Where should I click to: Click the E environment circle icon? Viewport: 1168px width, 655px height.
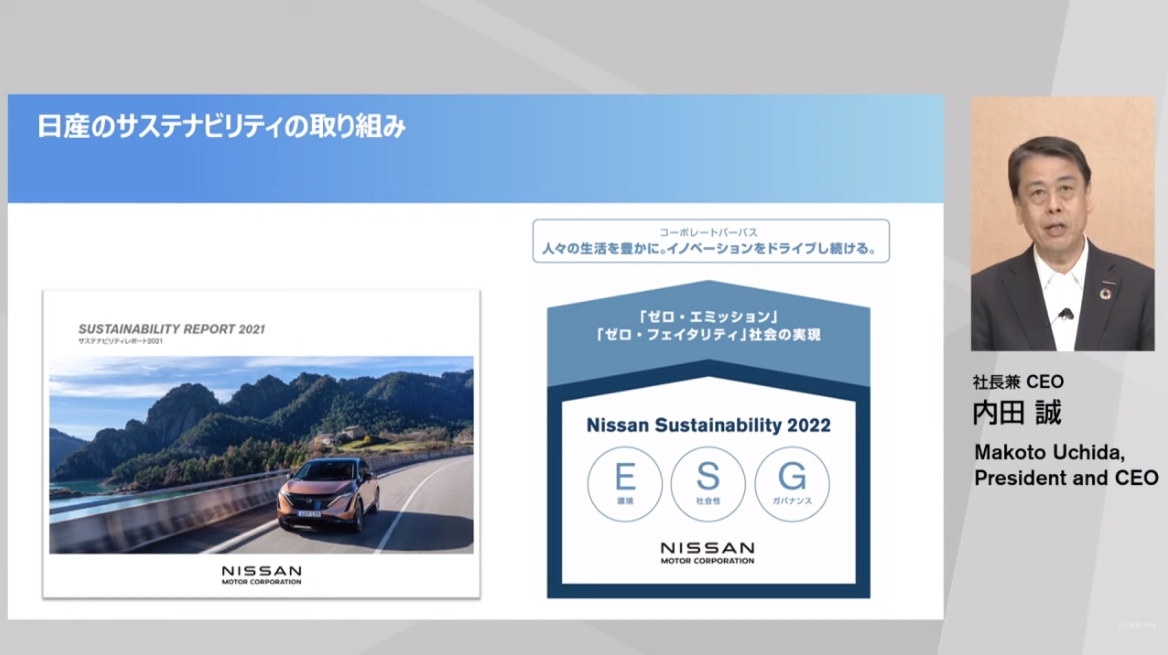click(624, 483)
